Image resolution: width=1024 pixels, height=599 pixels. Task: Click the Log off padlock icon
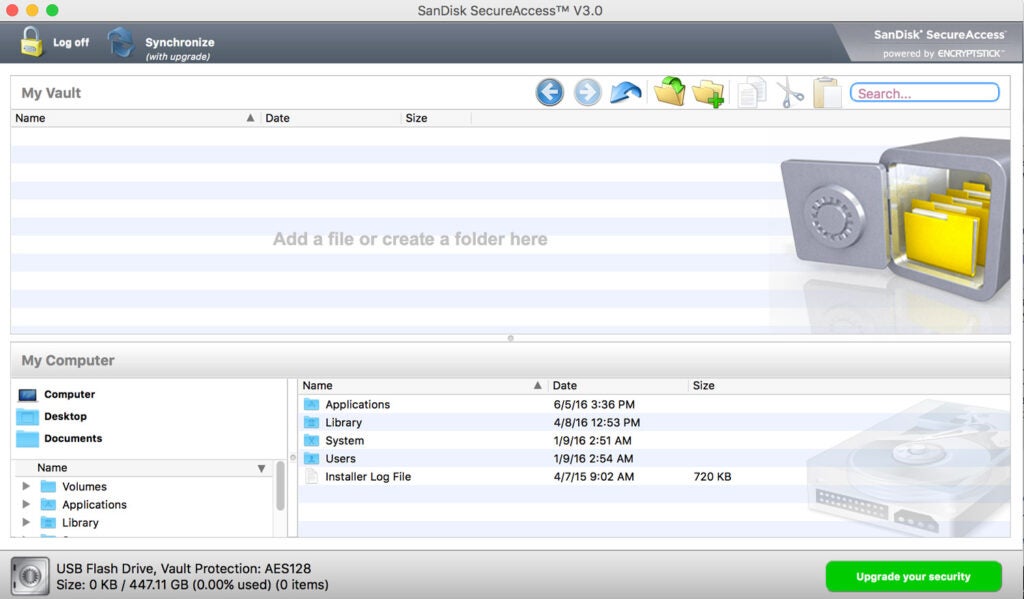click(31, 42)
